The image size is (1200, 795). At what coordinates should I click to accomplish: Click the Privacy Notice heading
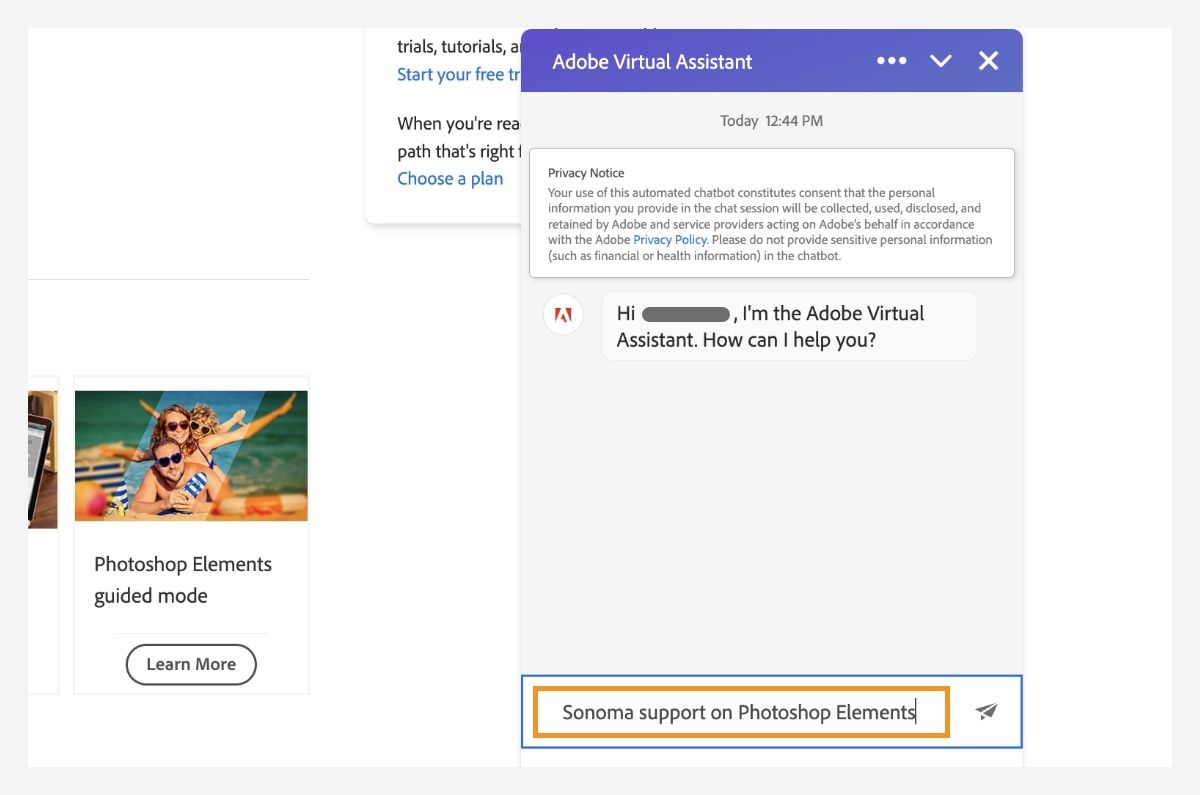(x=586, y=173)
